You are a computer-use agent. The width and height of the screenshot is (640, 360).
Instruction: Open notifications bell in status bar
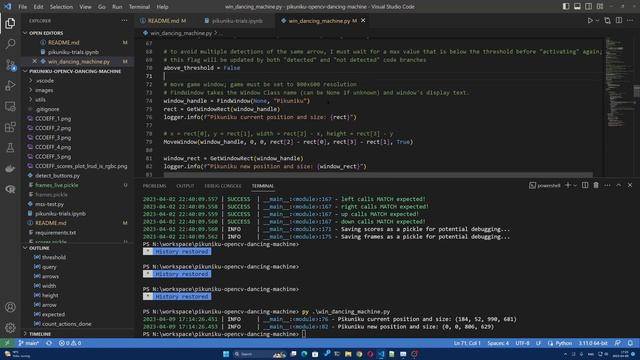[x=630, y=343]
